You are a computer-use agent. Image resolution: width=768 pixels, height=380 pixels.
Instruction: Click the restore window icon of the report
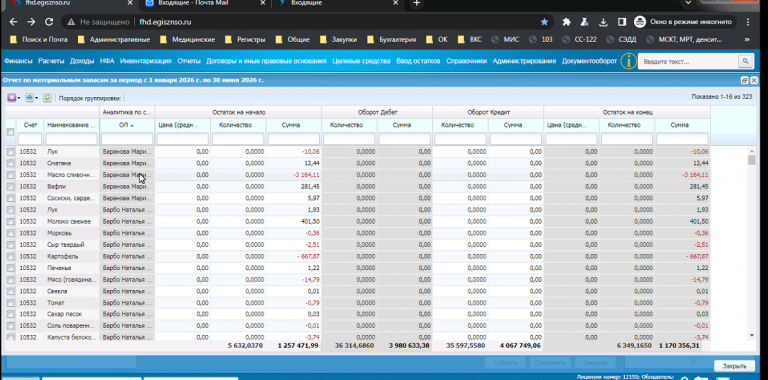744,80
